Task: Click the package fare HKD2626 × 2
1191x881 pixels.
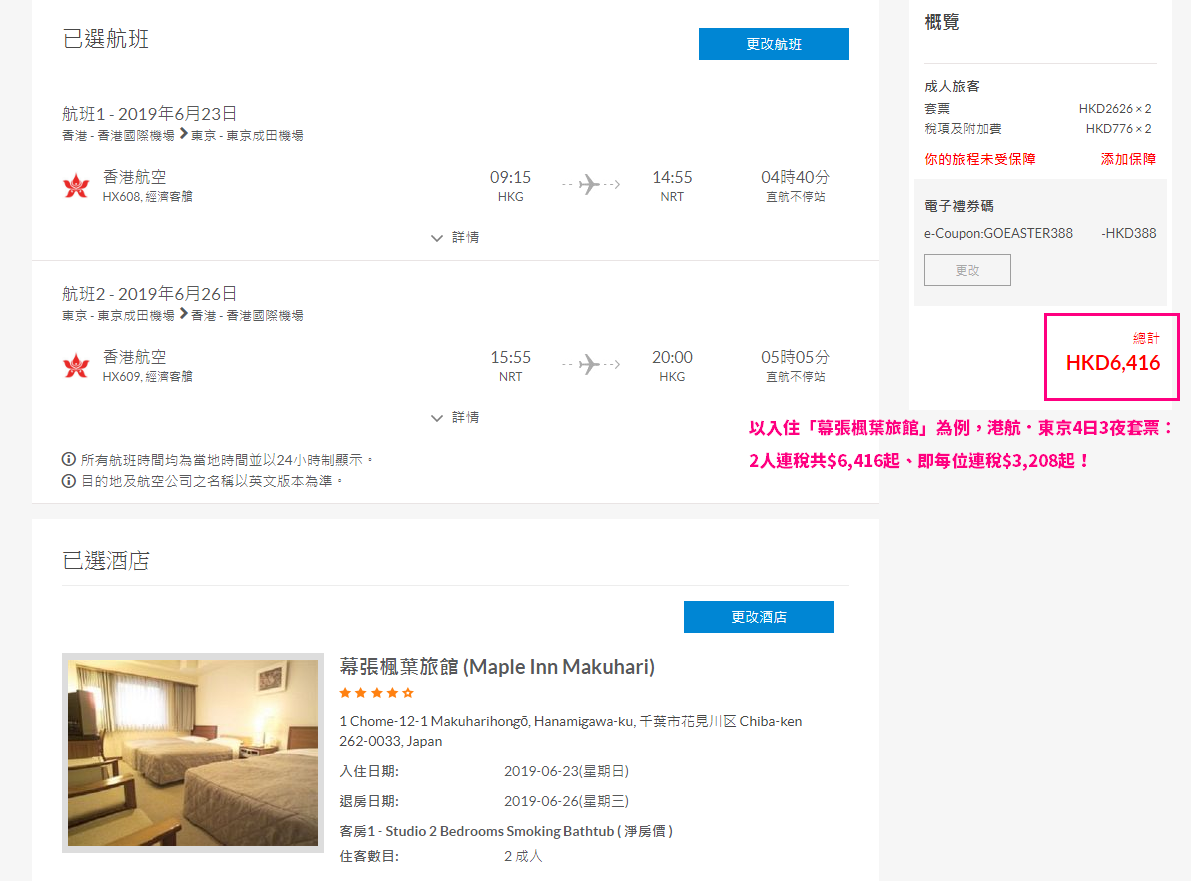Action: coord(1115,109)
